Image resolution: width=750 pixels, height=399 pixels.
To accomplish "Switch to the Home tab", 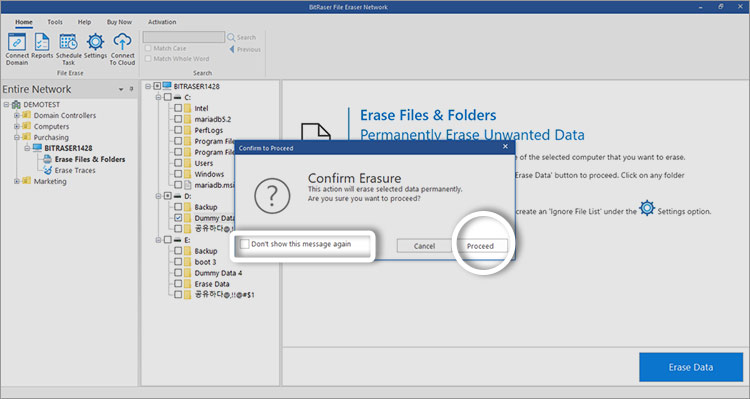I will click(x=23, y=22).
